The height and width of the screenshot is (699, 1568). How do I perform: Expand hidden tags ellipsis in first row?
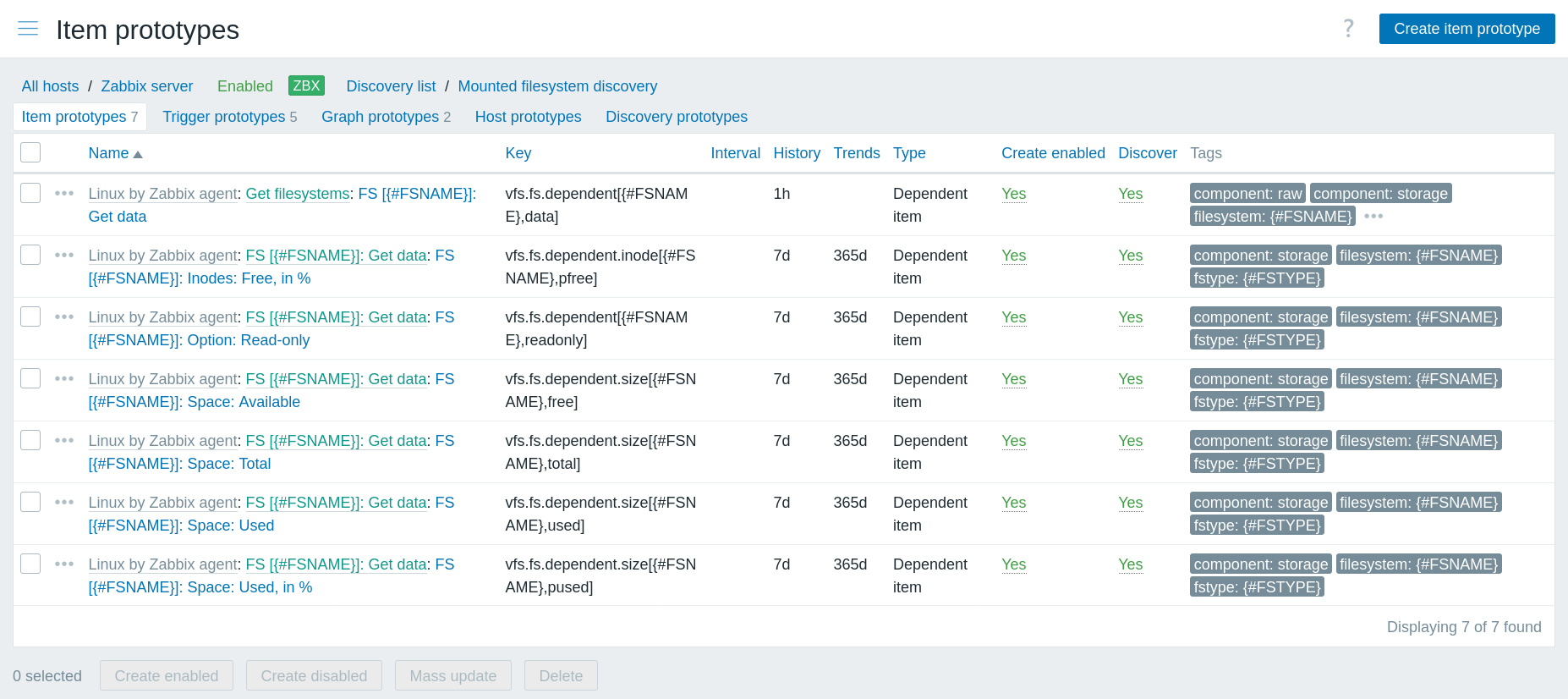(1373, 217)
